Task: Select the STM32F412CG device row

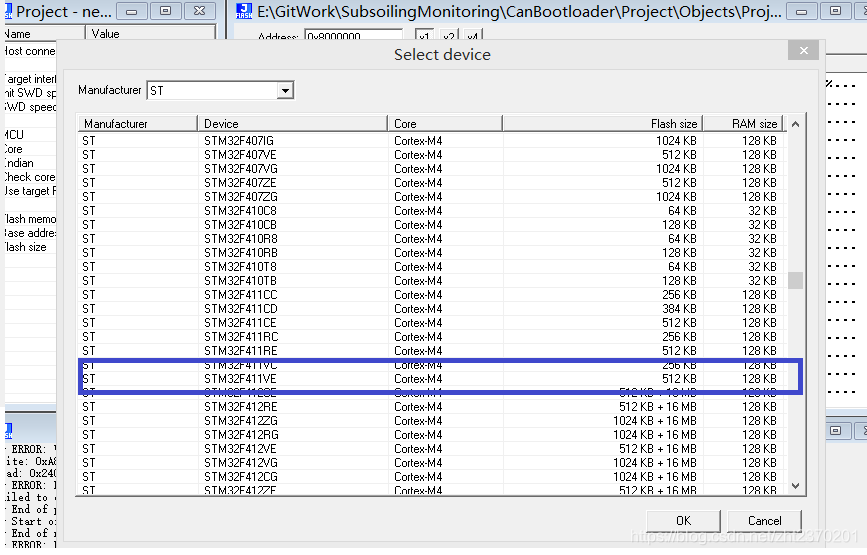Action: pos(431,477)
